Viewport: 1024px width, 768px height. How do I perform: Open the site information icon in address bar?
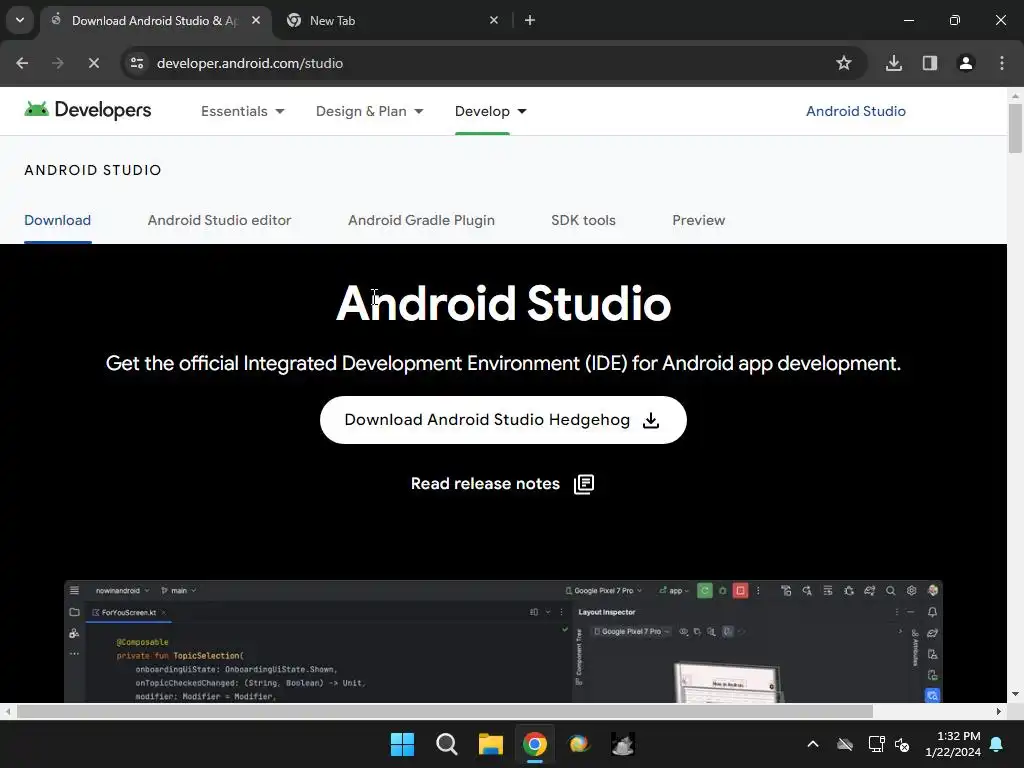(137, 63)
